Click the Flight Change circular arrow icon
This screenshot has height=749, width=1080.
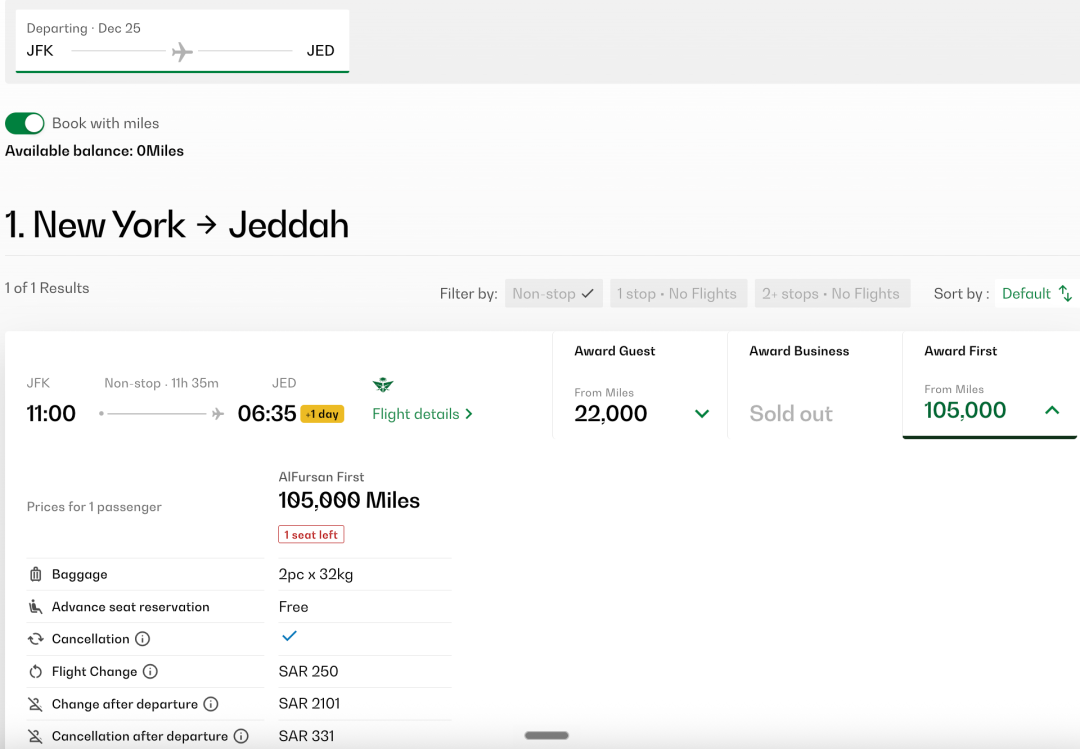36,671
